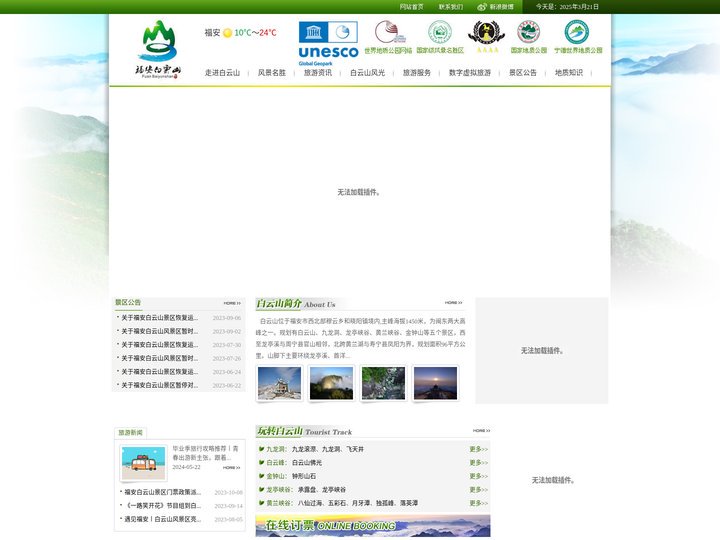Click 更多>> on the 黄兰峡谷 row
Viewport: 720px width, 540px height.
pyautogui.click(x=478, y=503)
